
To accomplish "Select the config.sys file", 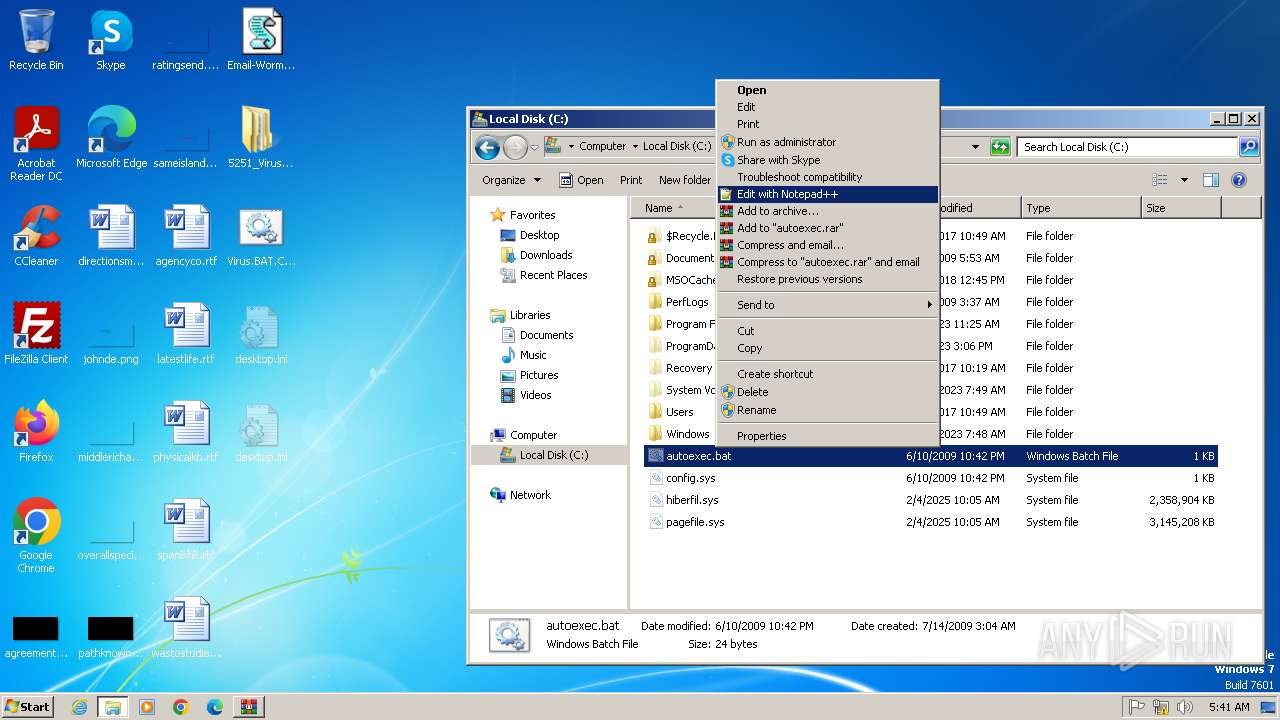I will pyautogui.click(x=930, y=478).
